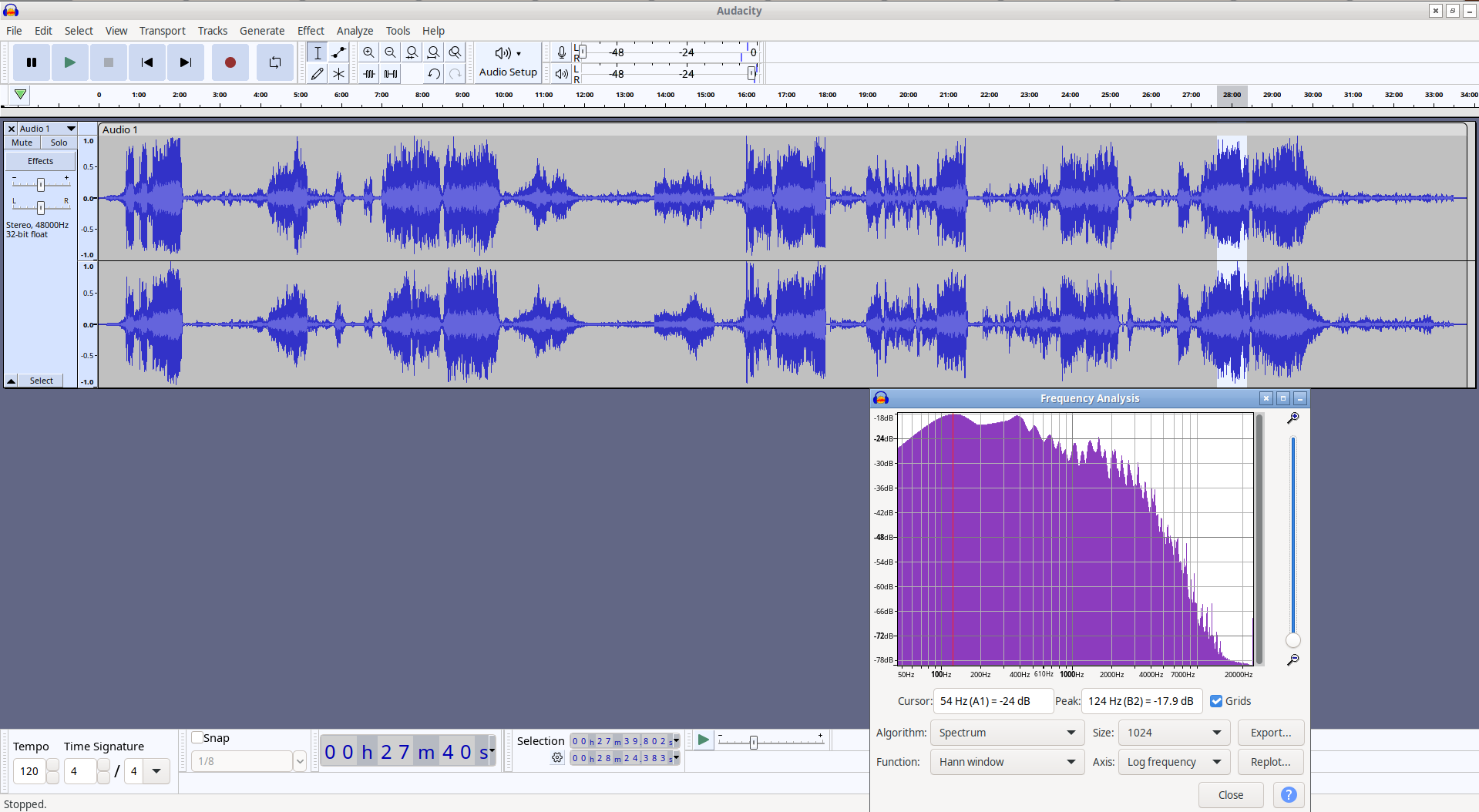Fit selection to width zoom icon
The width and height of the screenshot is (1479, 812).
[412, 52]
